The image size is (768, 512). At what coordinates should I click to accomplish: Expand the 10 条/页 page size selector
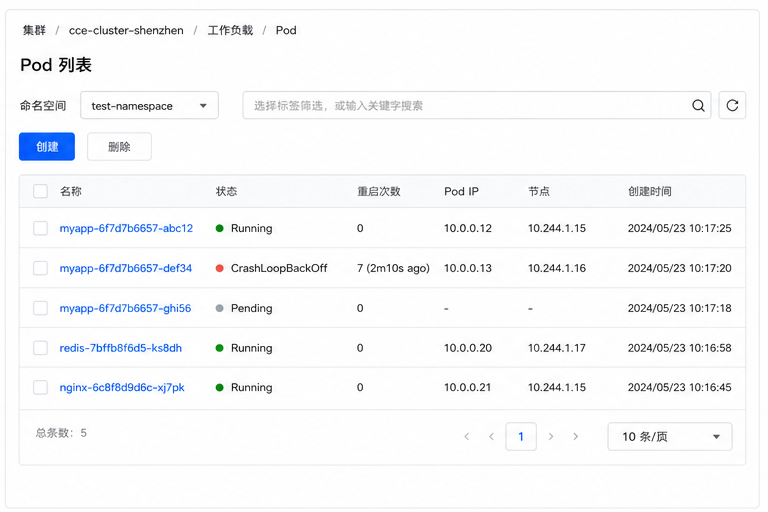coord(670,437)
